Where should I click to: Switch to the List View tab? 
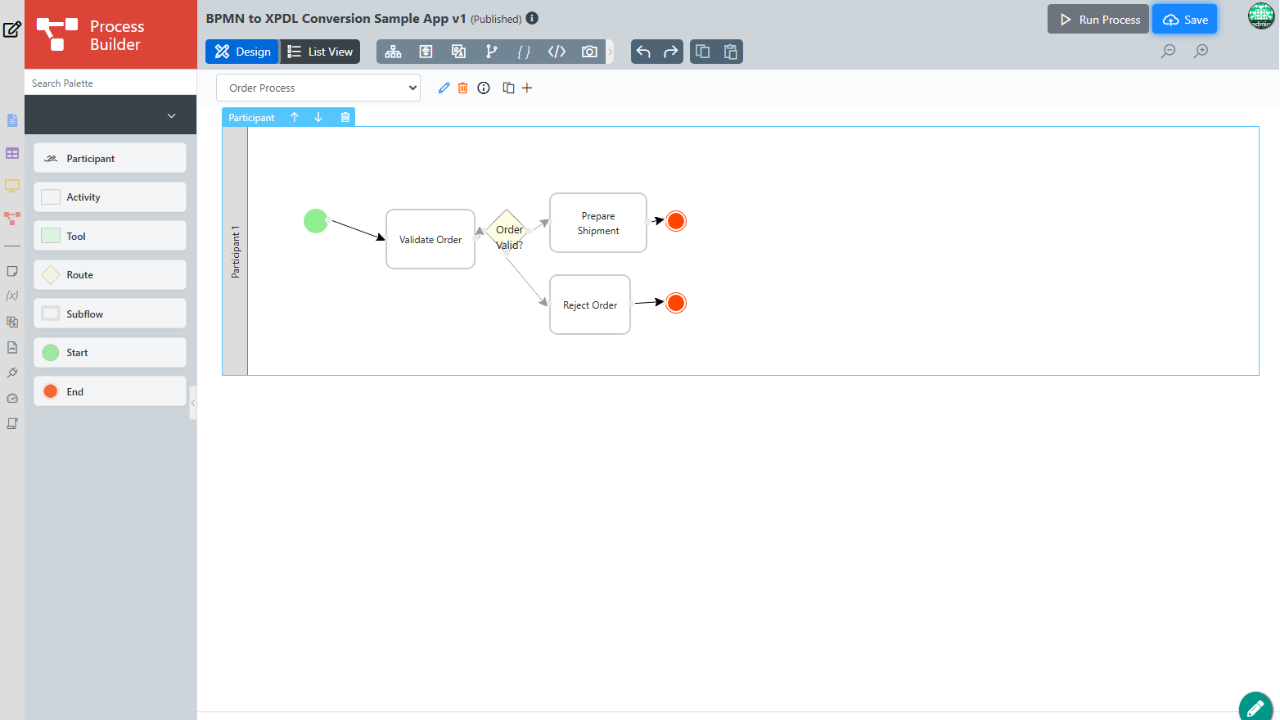320,52
